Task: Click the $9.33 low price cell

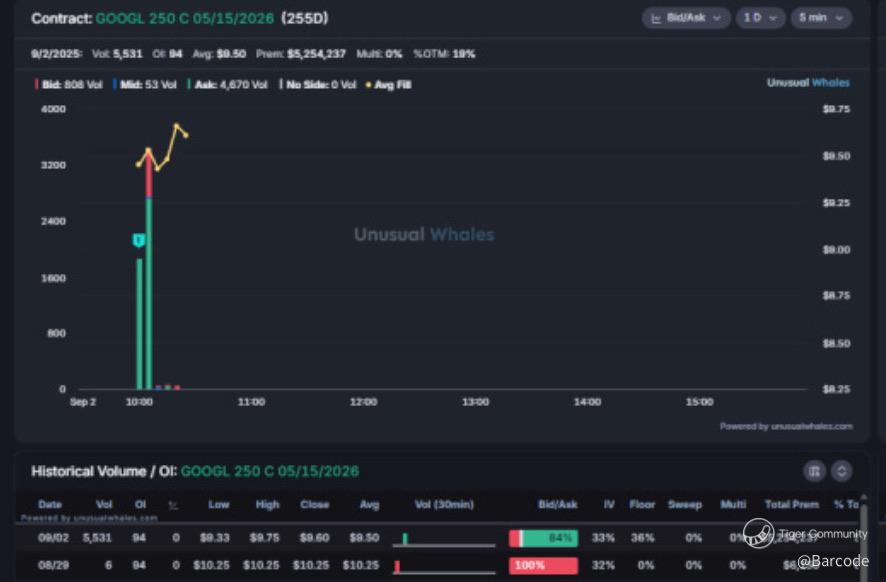Action: click(x=215, y=537)
